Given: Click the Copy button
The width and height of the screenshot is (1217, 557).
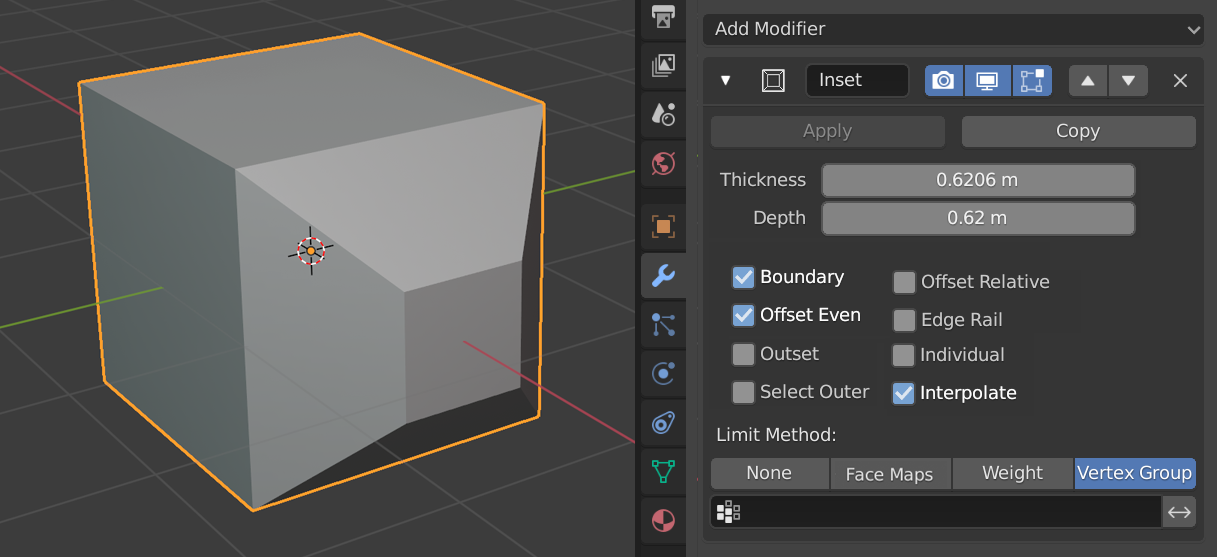Looking at the screenshot, I should (x=1078, y=131).
